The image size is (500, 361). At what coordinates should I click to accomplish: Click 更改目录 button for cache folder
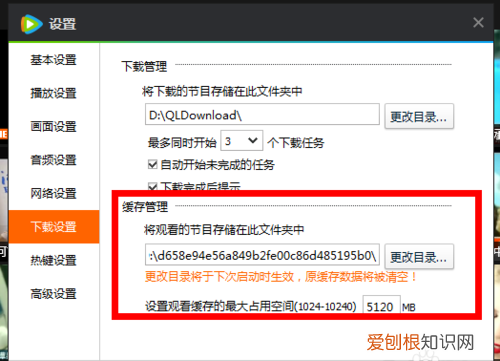(x=419, y=257)
